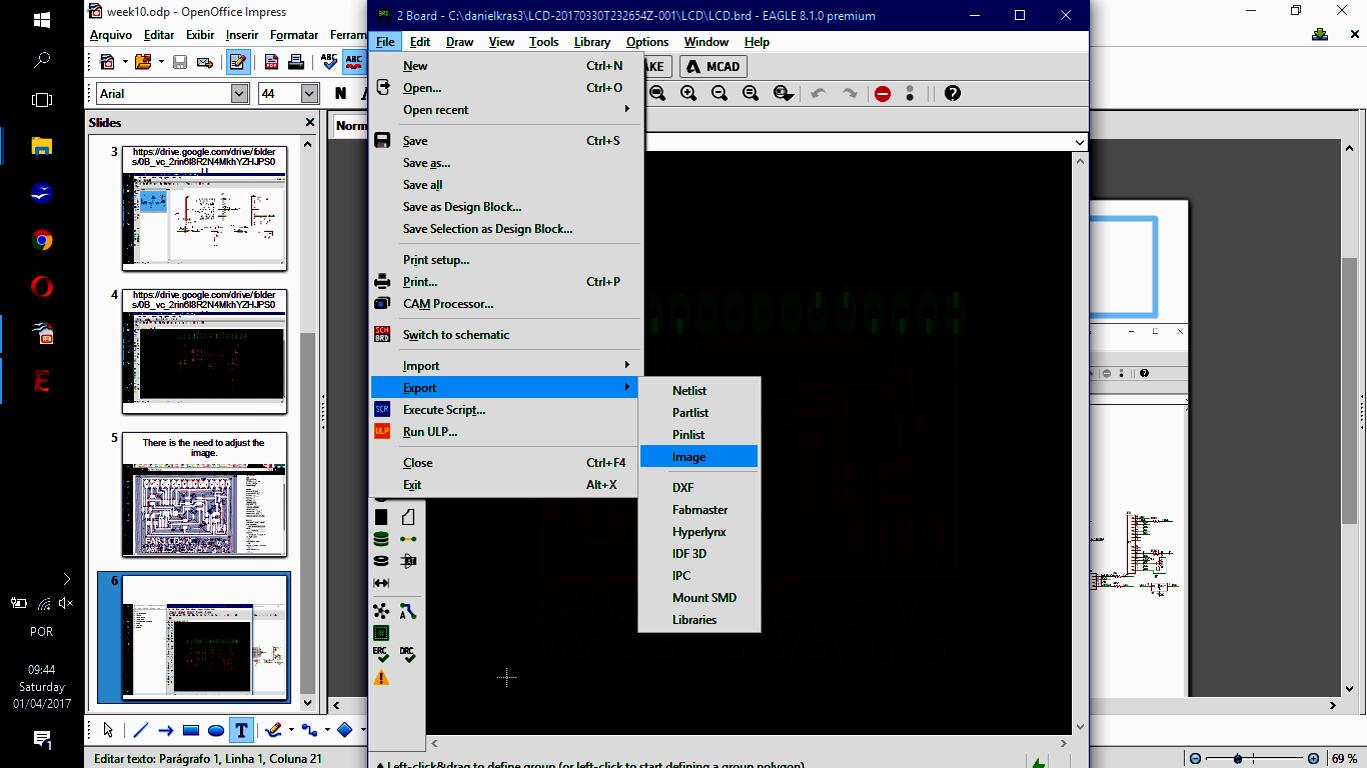The width and height of the screenshot is (1367, 768).
Task: Launch Google Chrome from taskbar
Action: click(42, 240)
